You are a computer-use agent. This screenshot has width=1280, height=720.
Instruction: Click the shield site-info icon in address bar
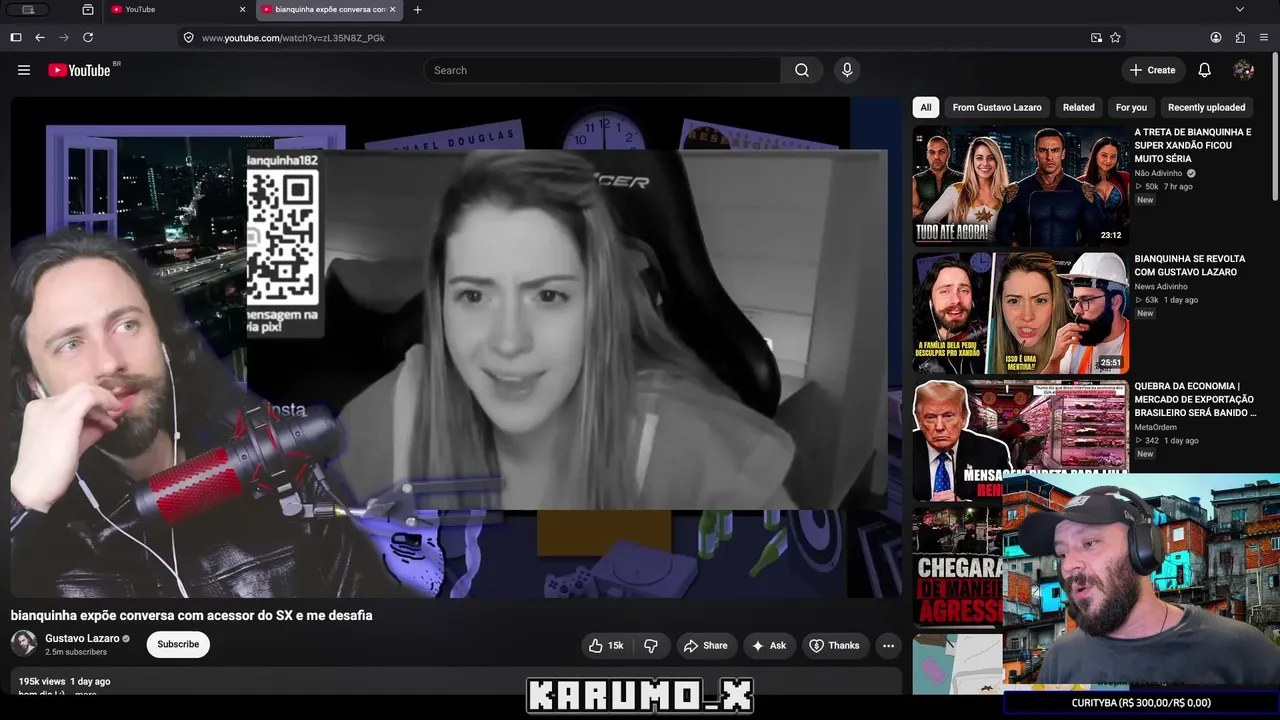click(188, 38)
